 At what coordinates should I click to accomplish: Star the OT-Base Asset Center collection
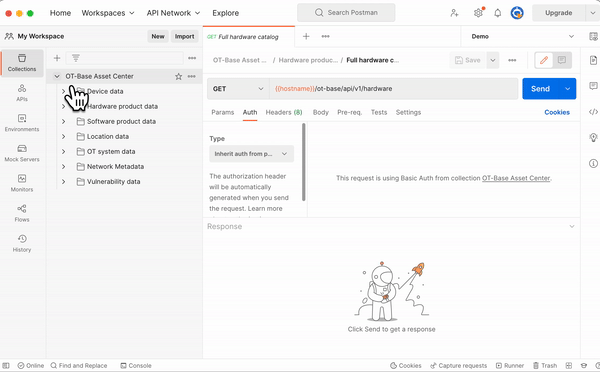click(178, 77)
